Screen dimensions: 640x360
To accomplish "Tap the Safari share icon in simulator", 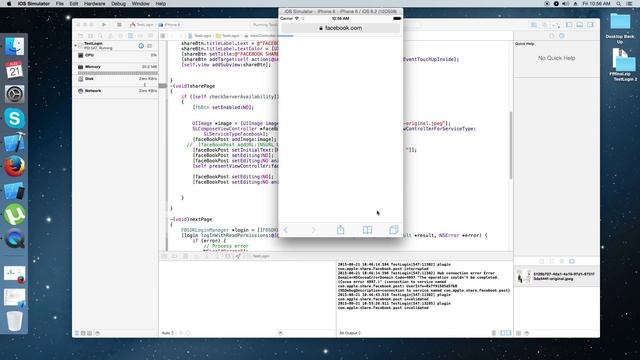I will click(x=340, y=230).
